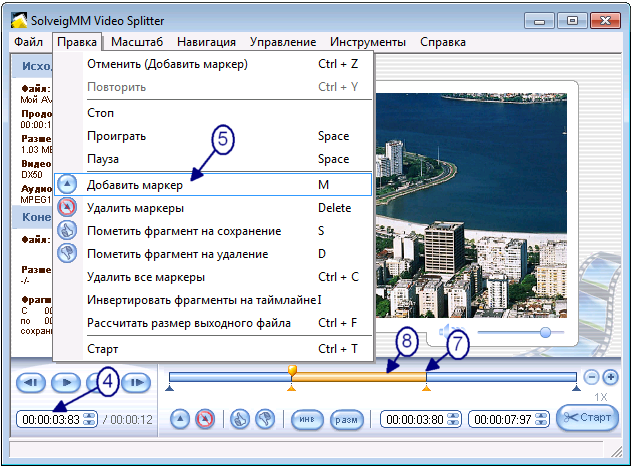Click the delete markers icon in menu
Image resolution: width=633 pixels, height=469 pixels.
pos(67,207)
